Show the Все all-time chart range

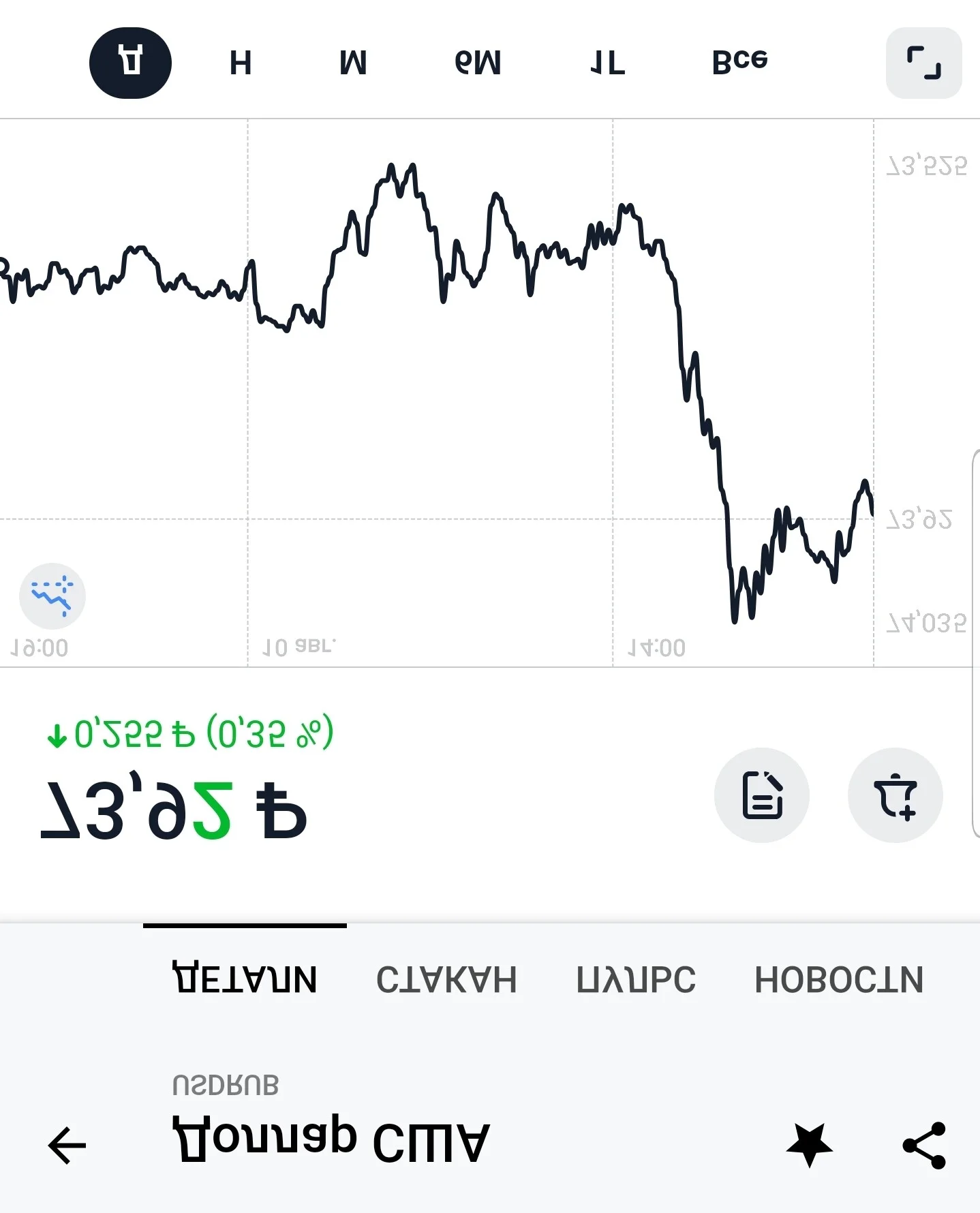[739, 63]
